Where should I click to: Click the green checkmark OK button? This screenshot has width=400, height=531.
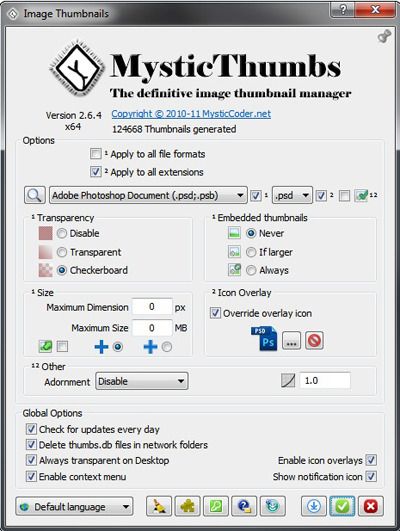coord(342,506)
